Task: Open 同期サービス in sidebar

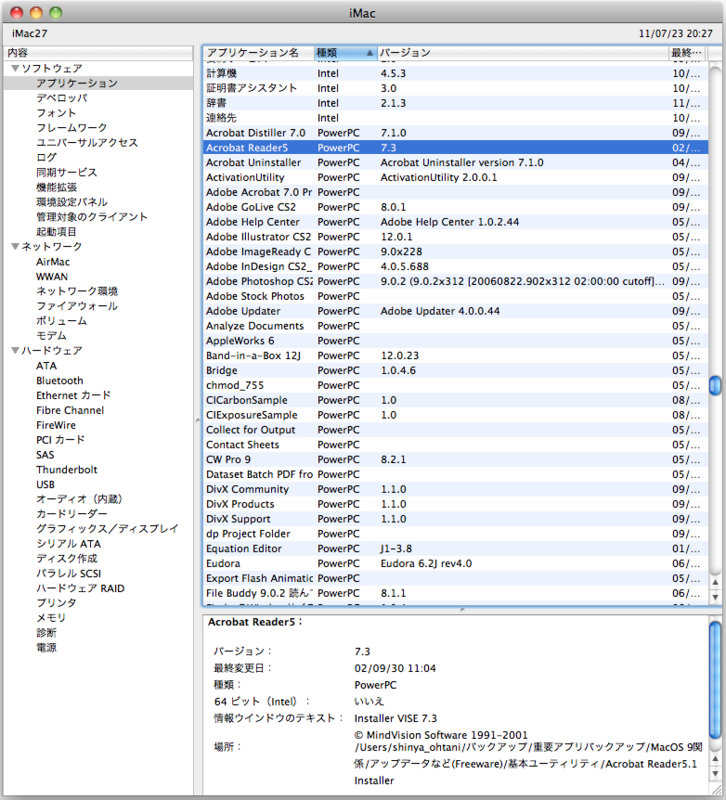Action: (66, 172)
